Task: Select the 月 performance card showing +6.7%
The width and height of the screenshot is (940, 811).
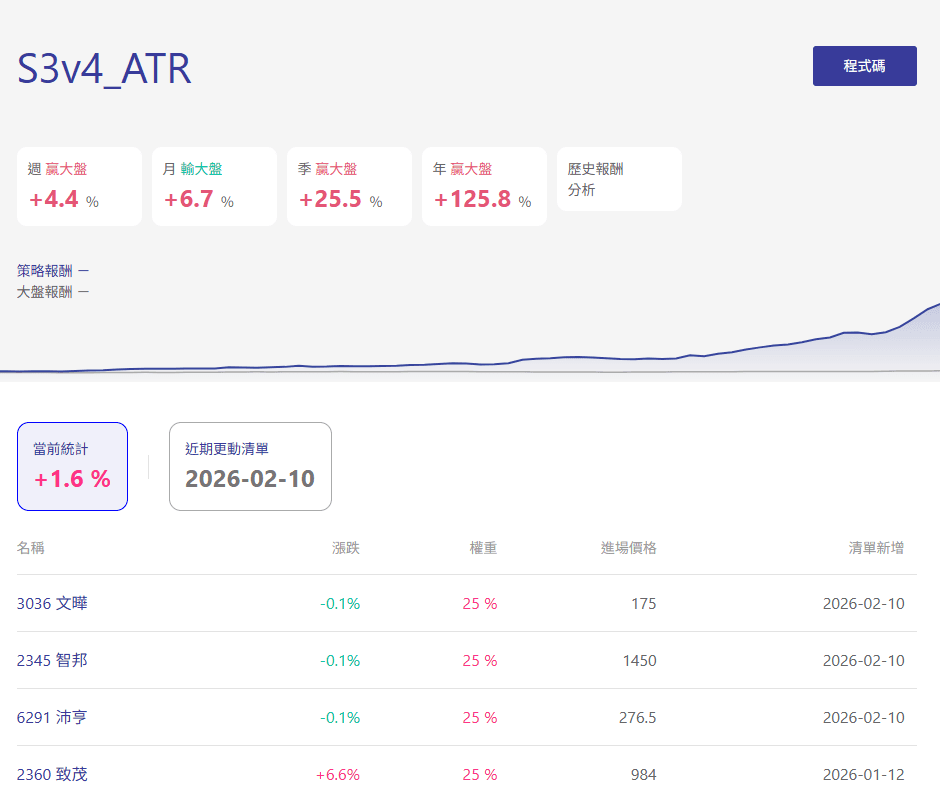Action: pyautogui.click(x=214, y=186)
